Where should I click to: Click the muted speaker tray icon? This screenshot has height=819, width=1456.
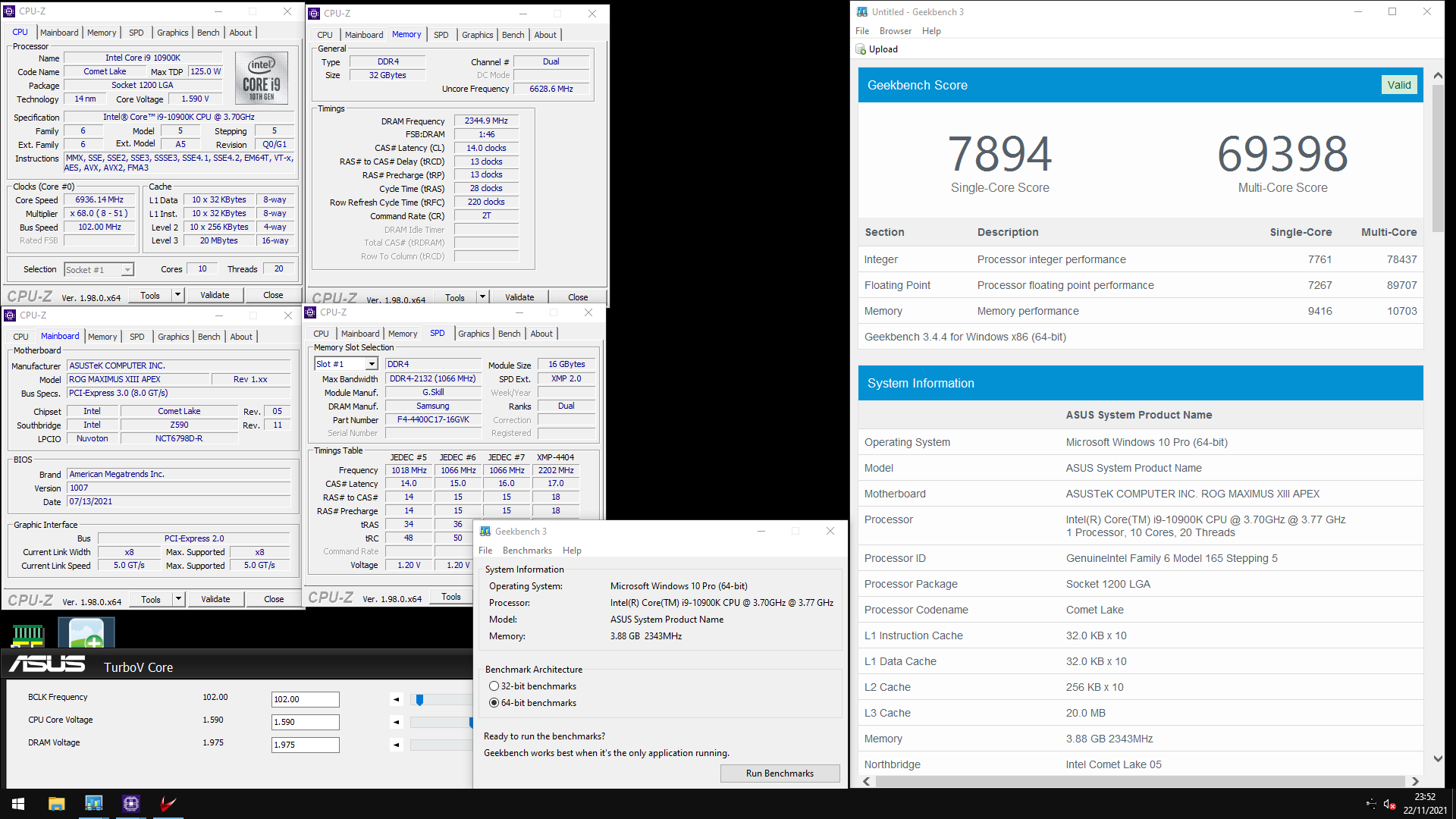coord(1389,804)
